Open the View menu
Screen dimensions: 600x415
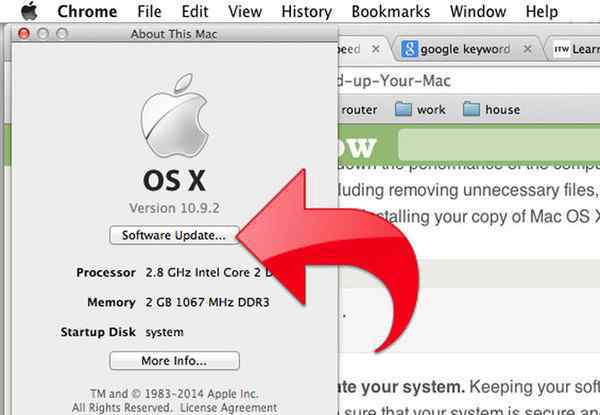coord(245,11)
